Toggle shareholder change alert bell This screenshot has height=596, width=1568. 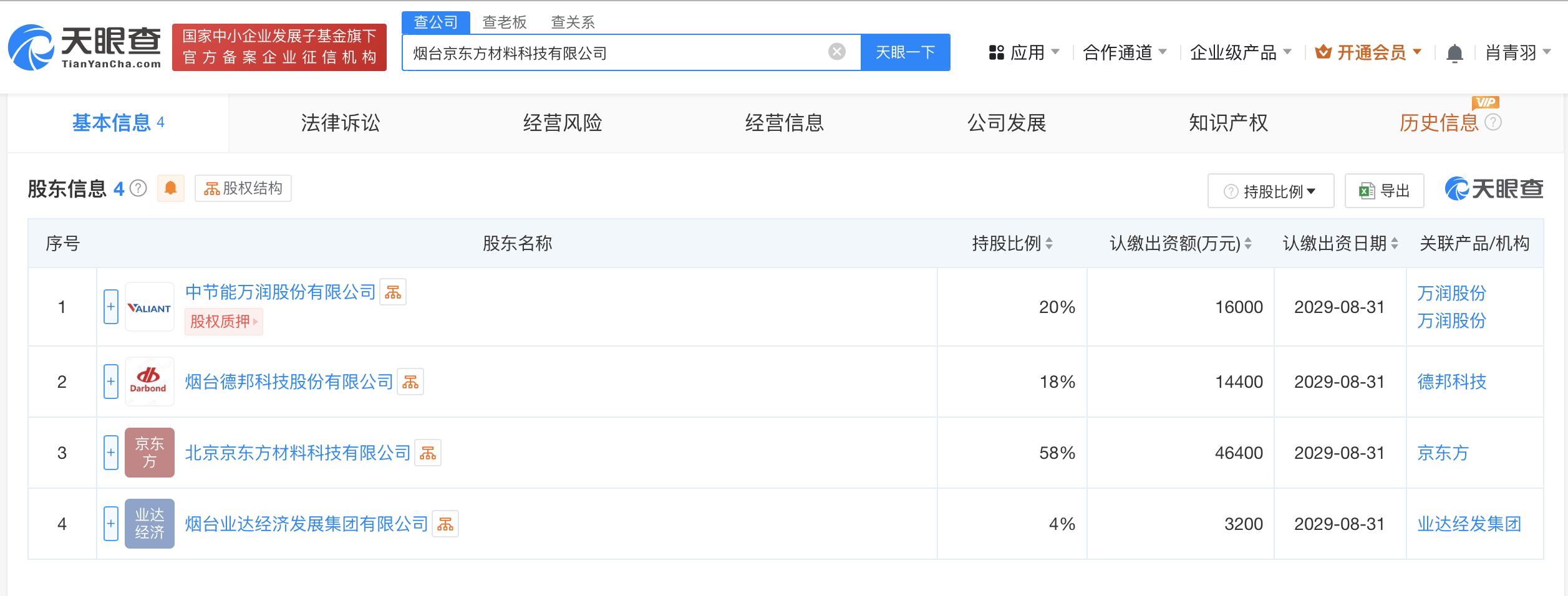coord(170,188)
